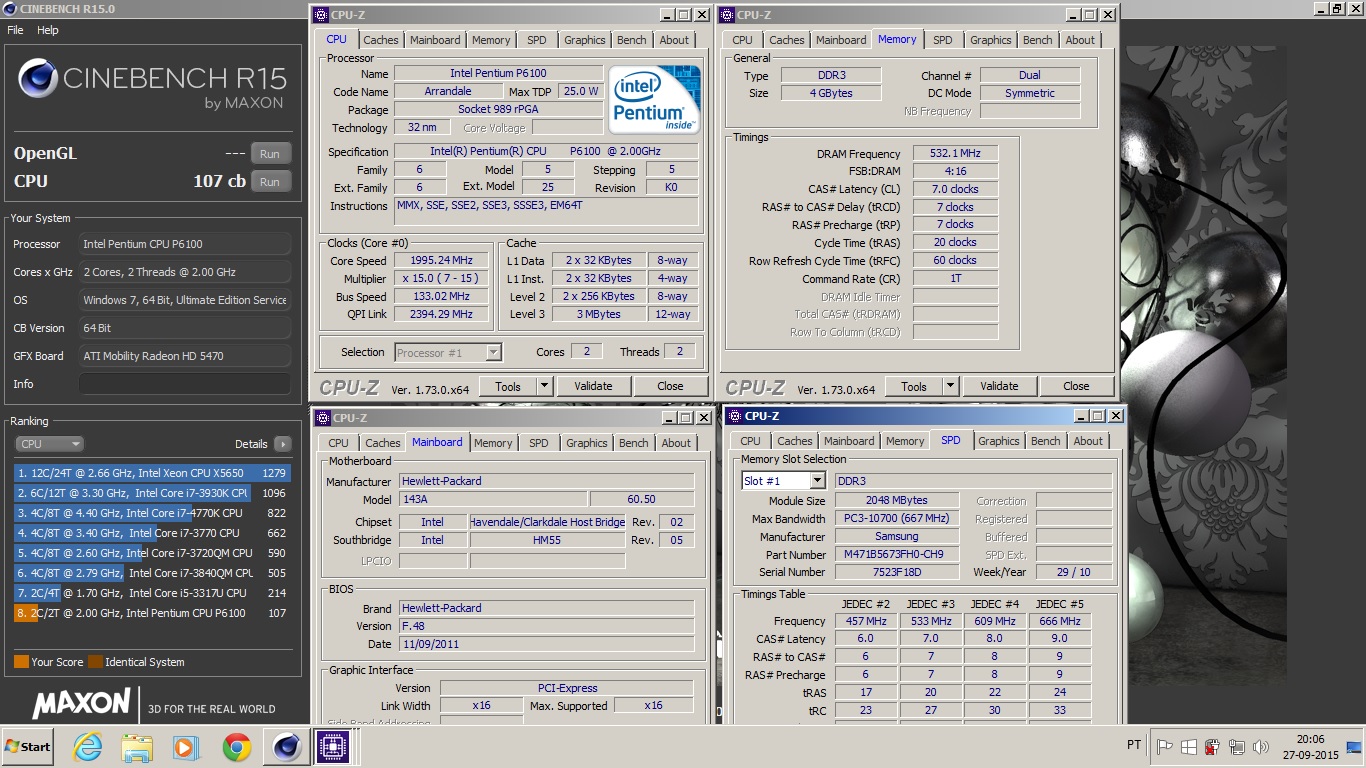This screenshot has height=768, width=1366.
Task: Click the brown Identical System swatch
Action: 95,662
